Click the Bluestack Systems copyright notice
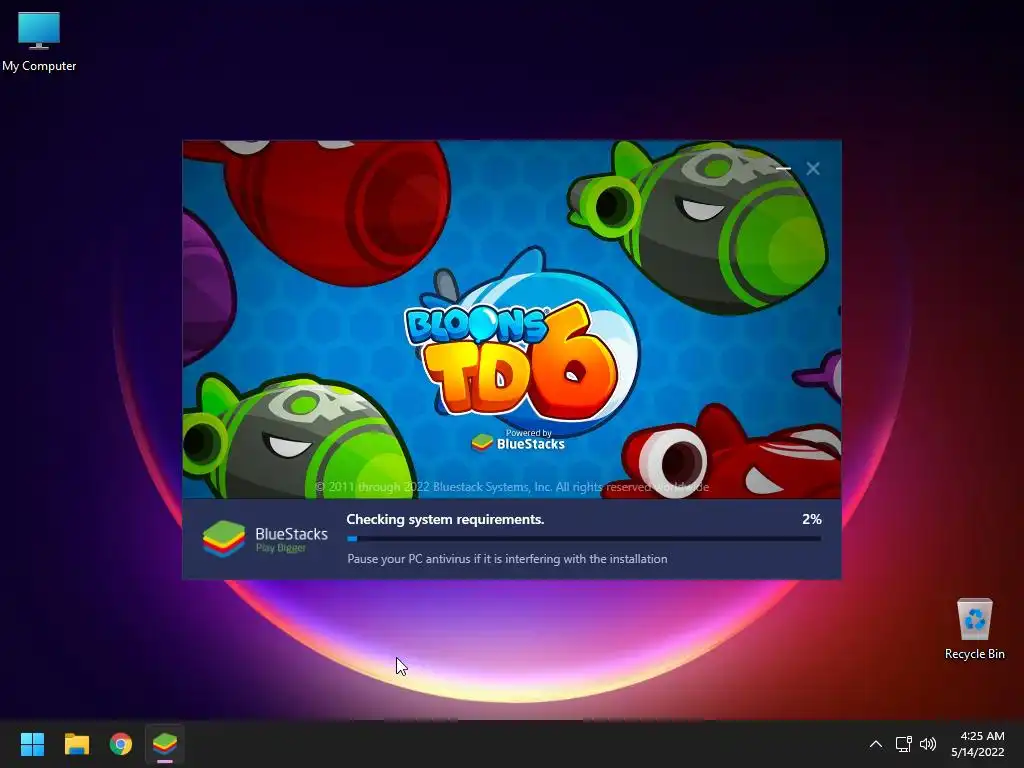 [512, 487]
